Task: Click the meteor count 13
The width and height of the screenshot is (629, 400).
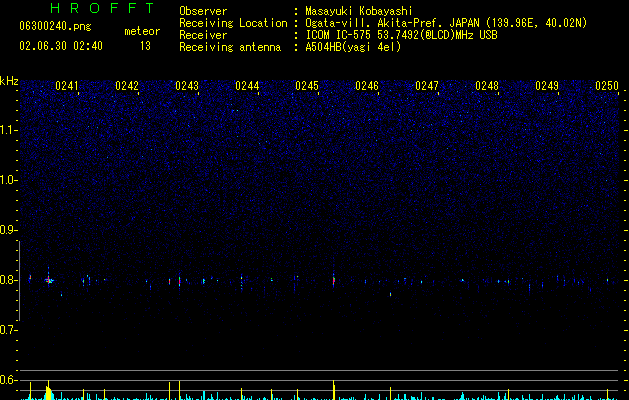Action: tap(145, 46)
